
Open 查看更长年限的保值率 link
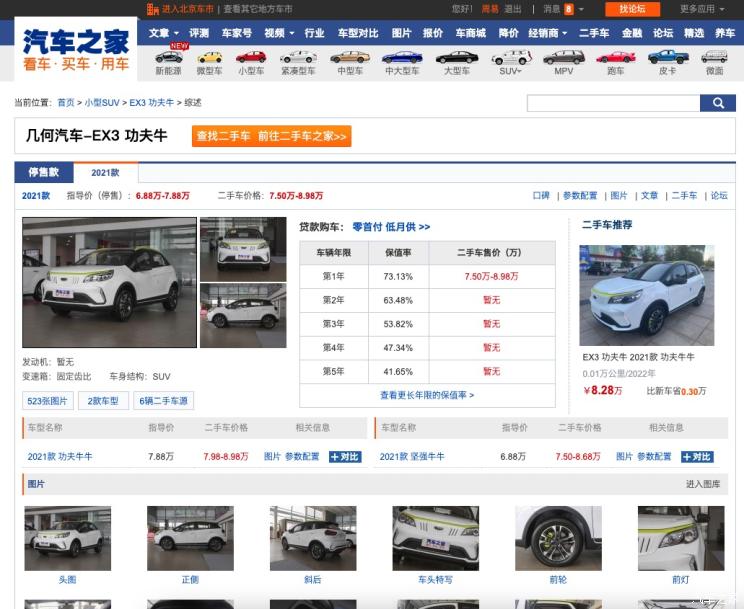[x=427, y=395]
